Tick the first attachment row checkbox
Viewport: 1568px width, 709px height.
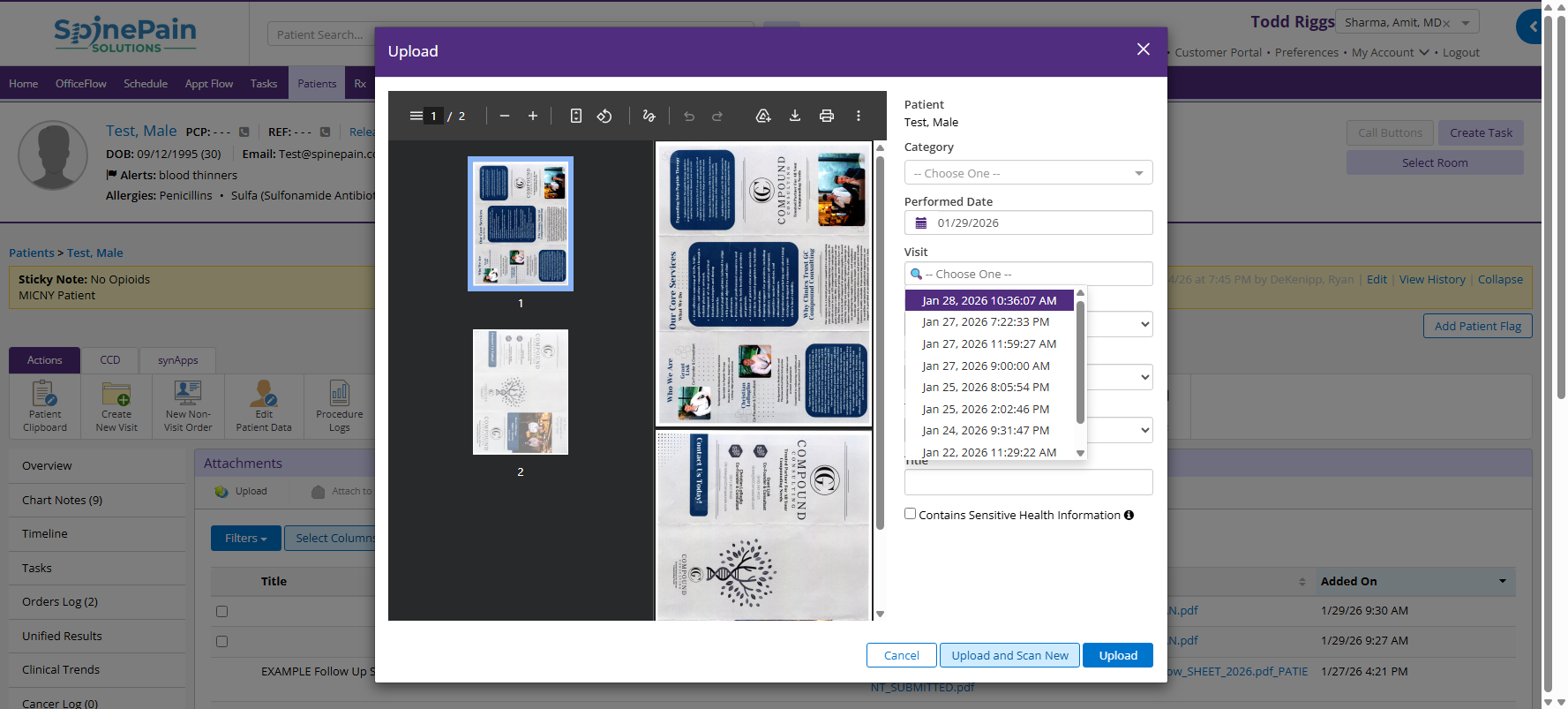(x=222, y=611)
